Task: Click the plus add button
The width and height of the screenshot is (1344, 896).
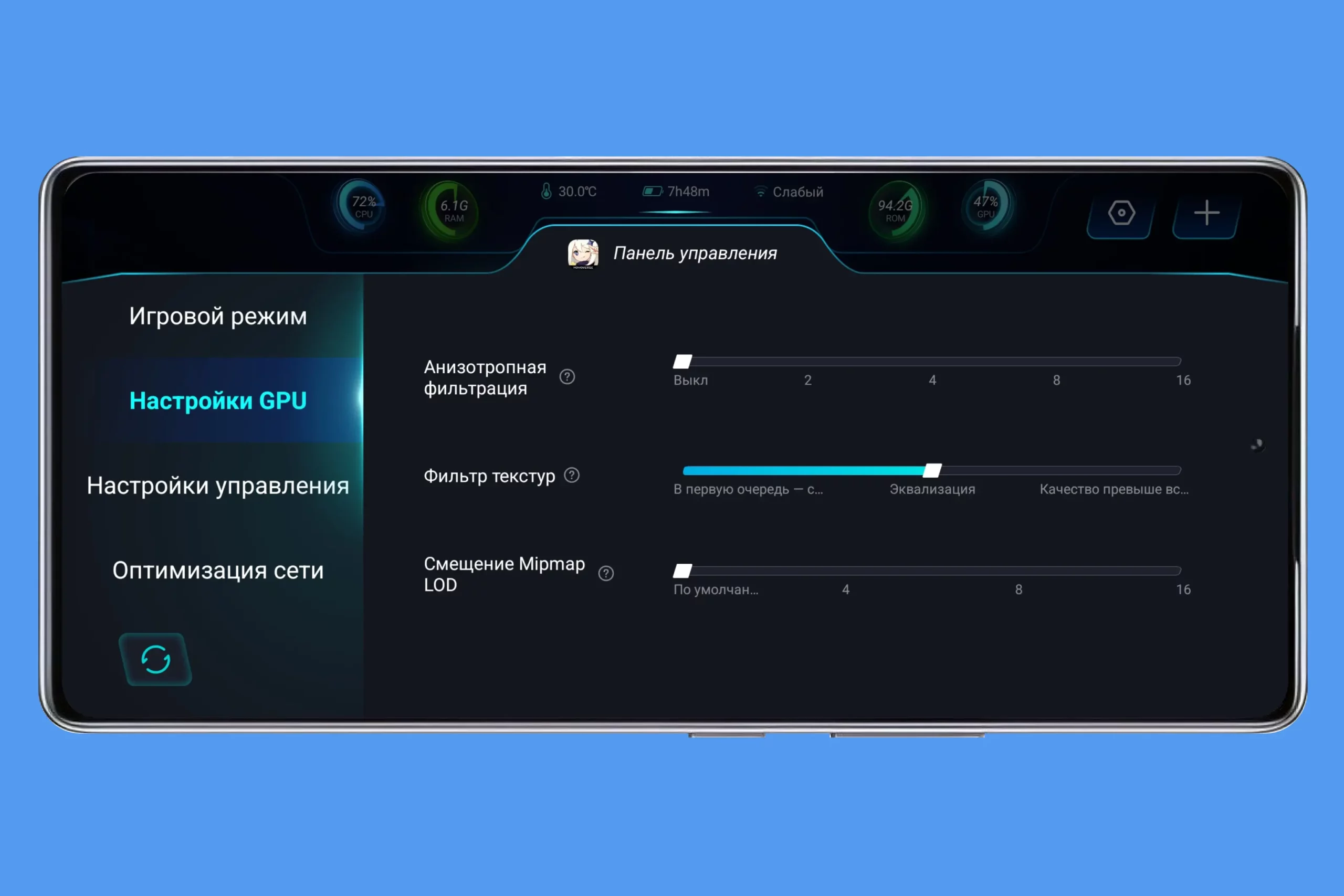Action: pos(1206,213)
